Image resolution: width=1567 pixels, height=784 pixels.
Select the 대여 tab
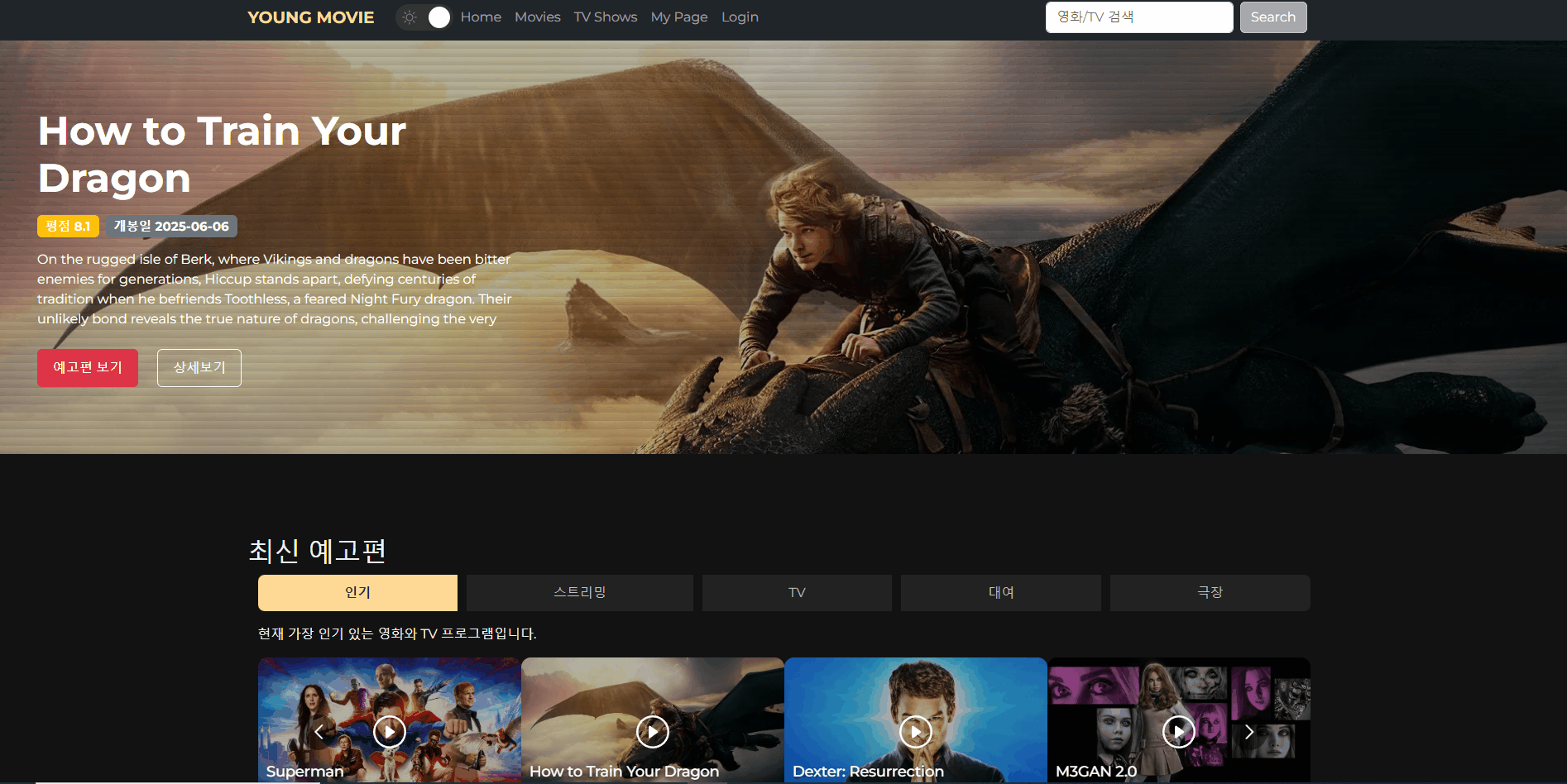1001,593
